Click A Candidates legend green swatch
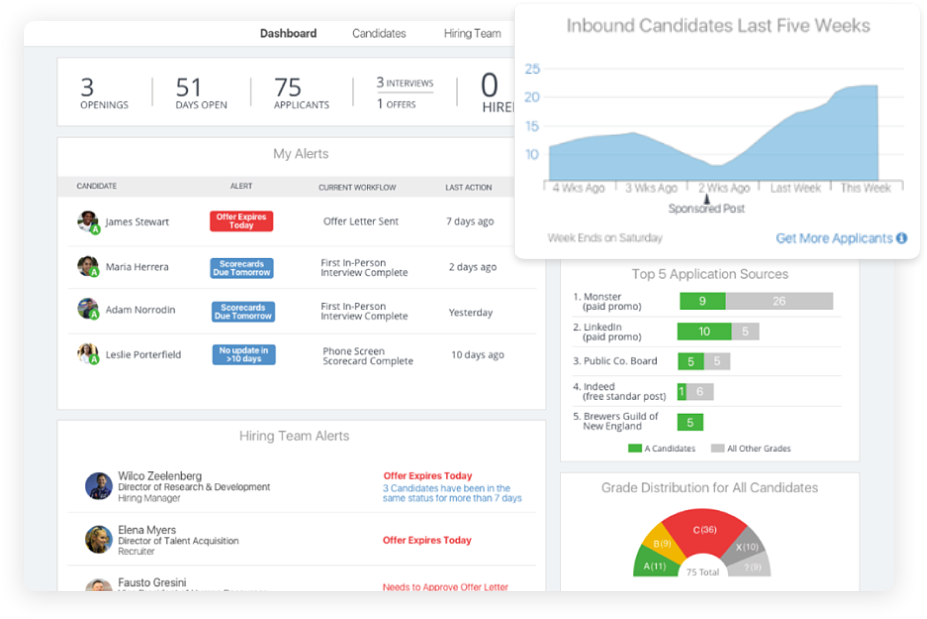 pos(635,448)
